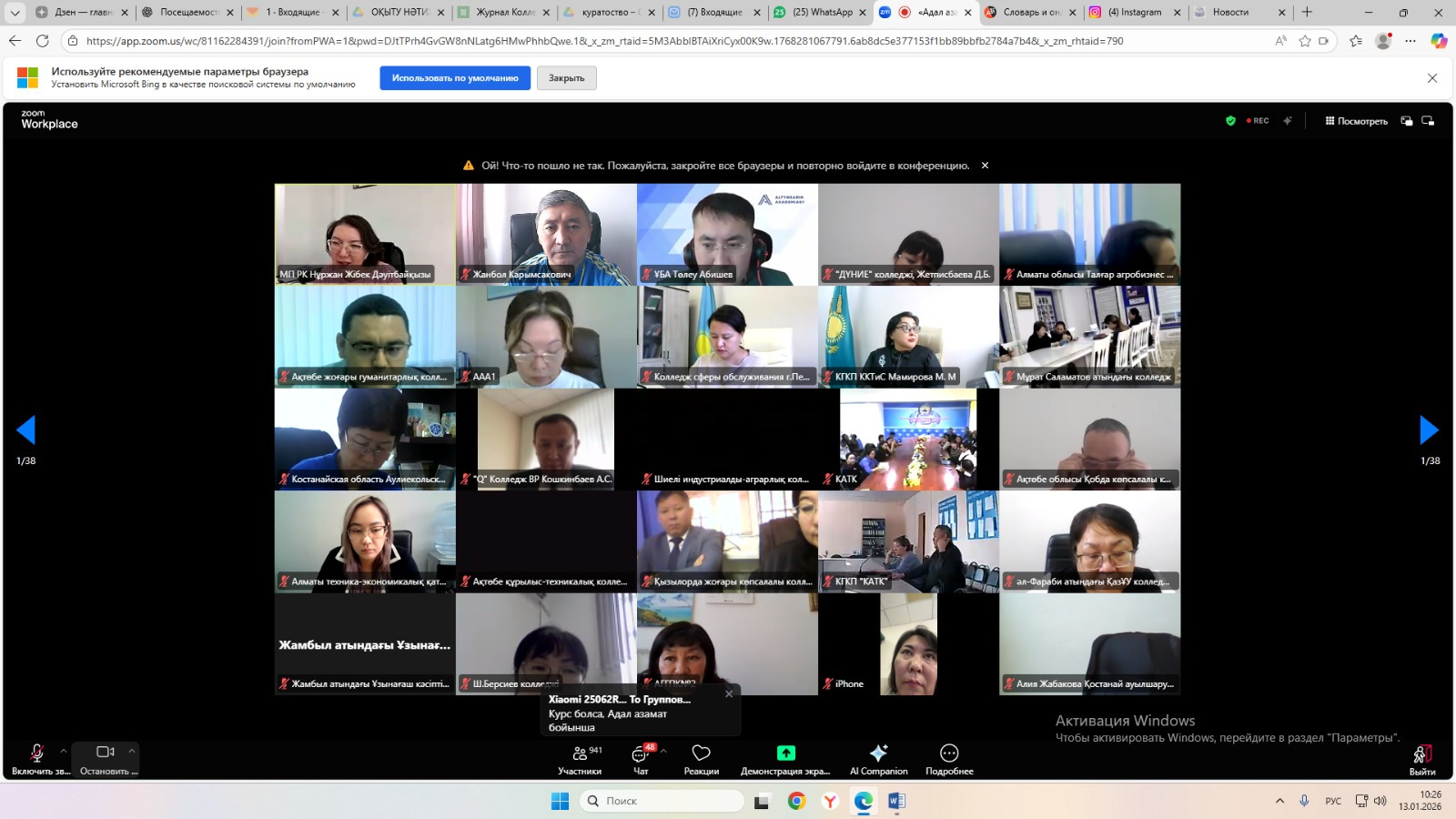Click "Использовать по умолчанию" button
The height and width of the screenshot is (819, 1456).
455,78
